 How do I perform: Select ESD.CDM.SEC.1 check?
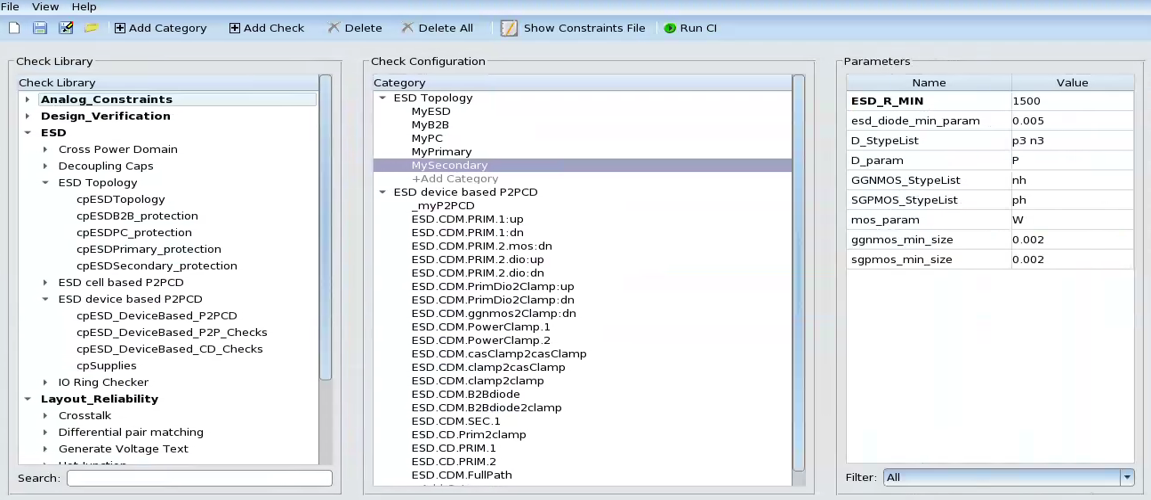456,421
